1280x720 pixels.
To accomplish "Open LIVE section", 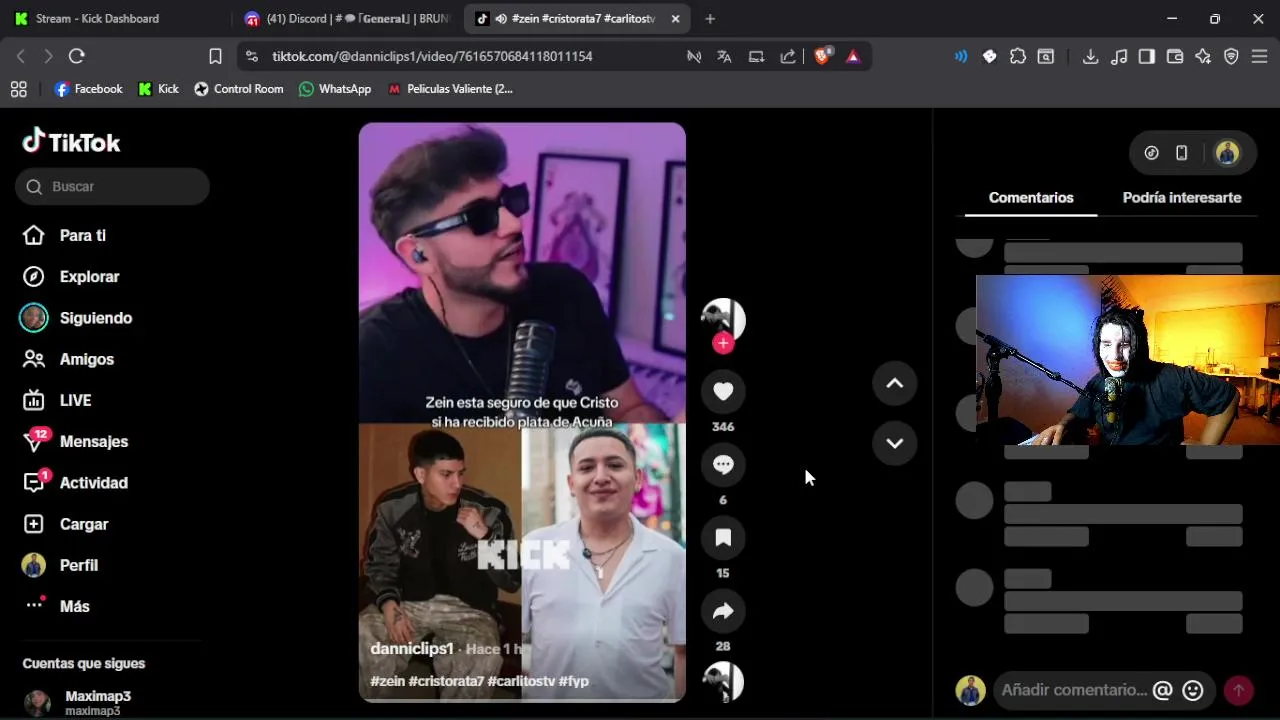I will coord(56,400).
